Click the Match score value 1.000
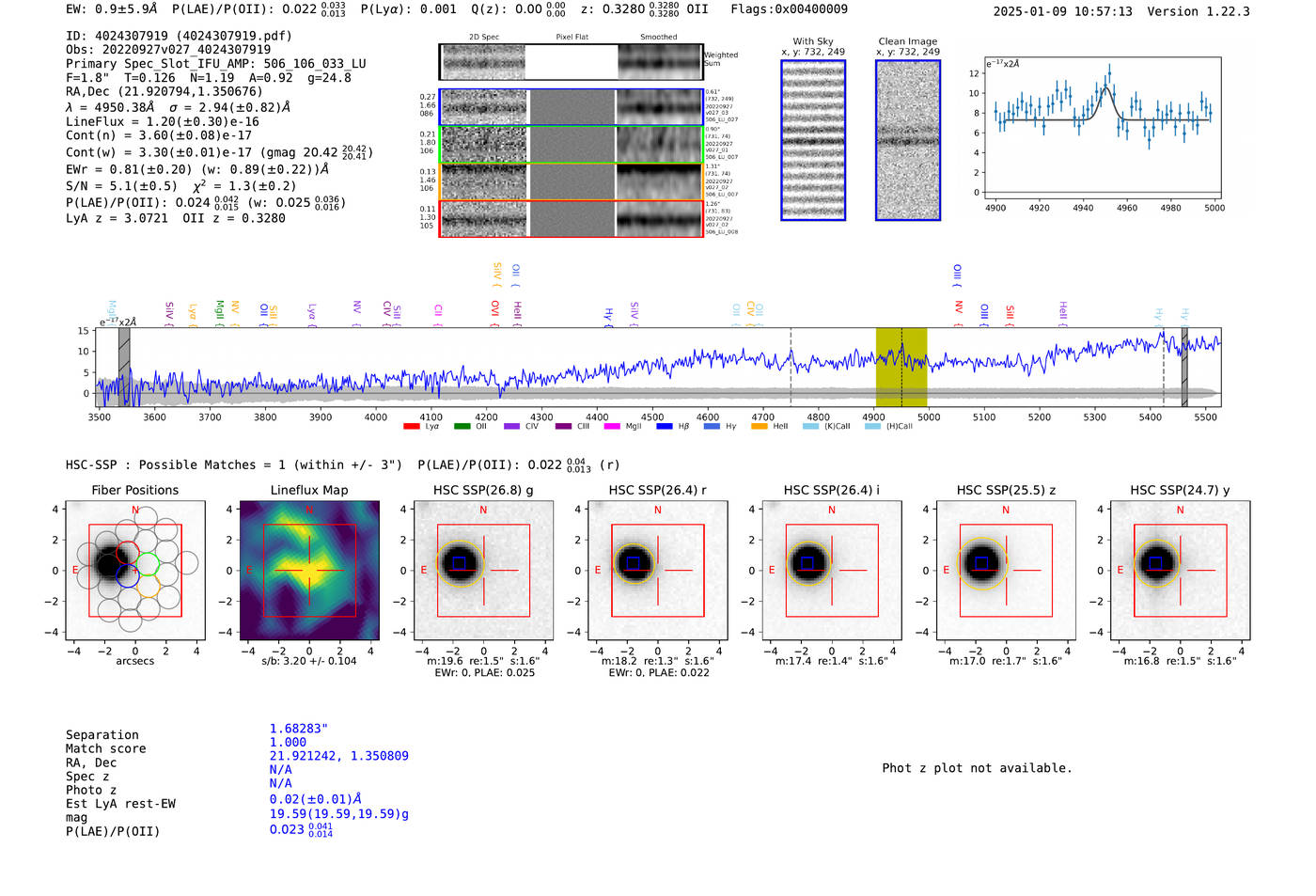Viewport: 1316px width, 896px height. [x=288, y=742]
